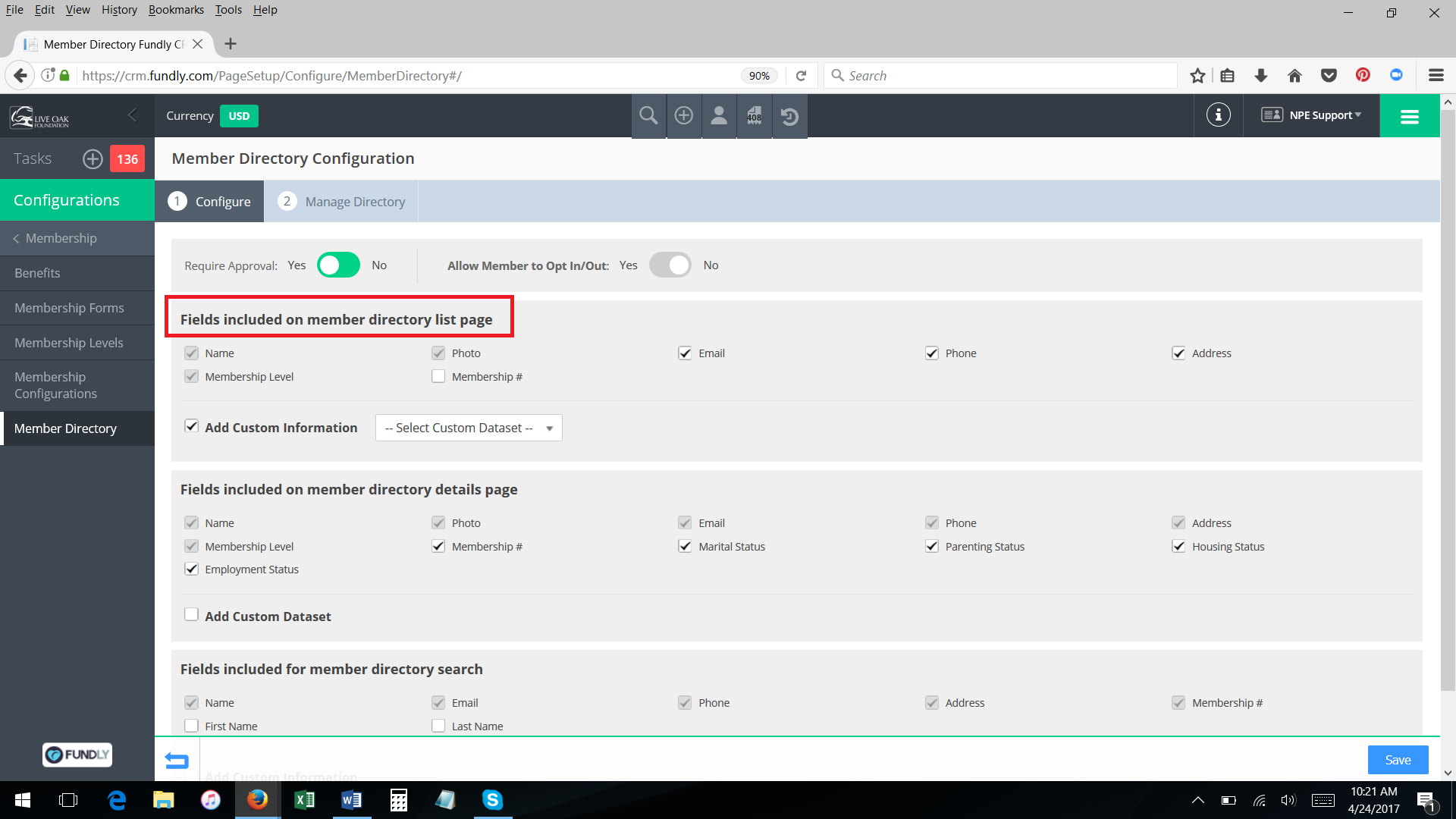The width and height of the screenshot is (1456, 819).
Task: Check First Name in the directory search fields
Action: tap(192, 726)
